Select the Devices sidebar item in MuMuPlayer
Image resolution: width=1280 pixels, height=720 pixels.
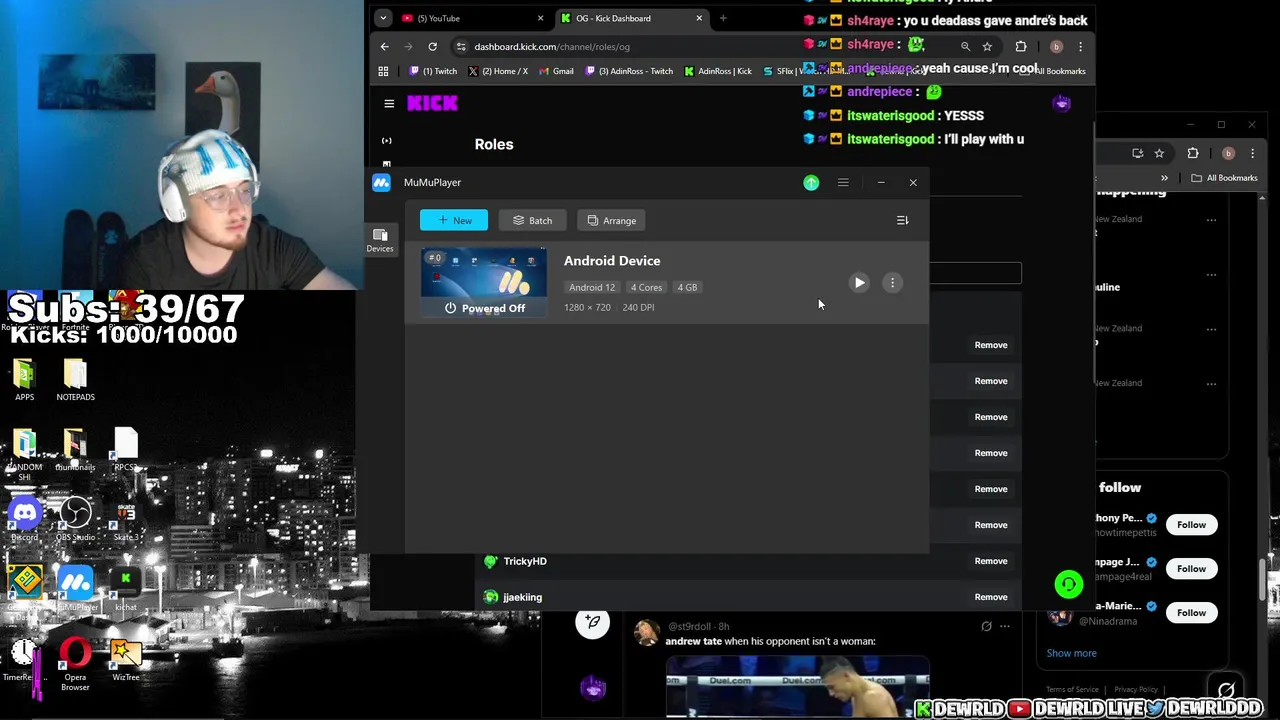pyautogui.click(x=380, y=240)
